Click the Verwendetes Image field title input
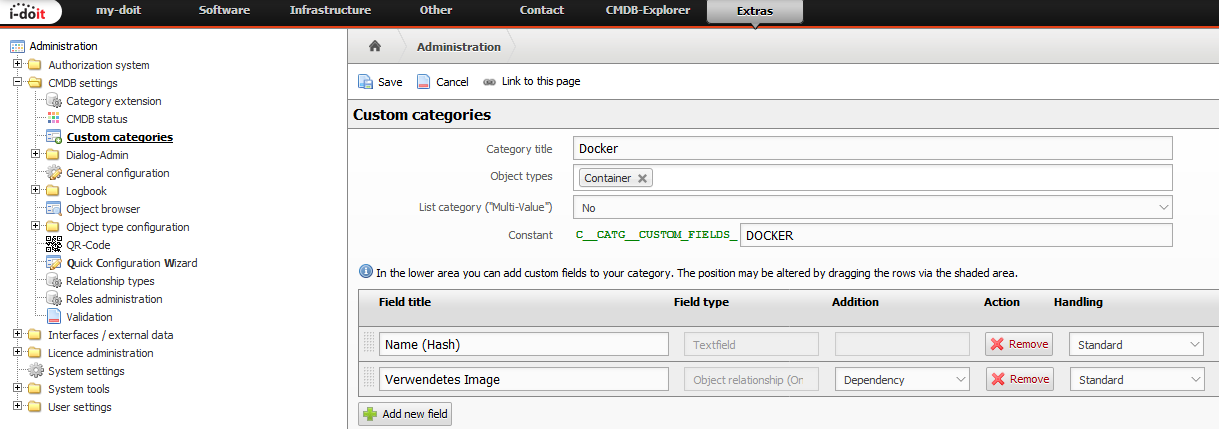Viewport: 1219px width, 429px height. [x=523, y=379]
